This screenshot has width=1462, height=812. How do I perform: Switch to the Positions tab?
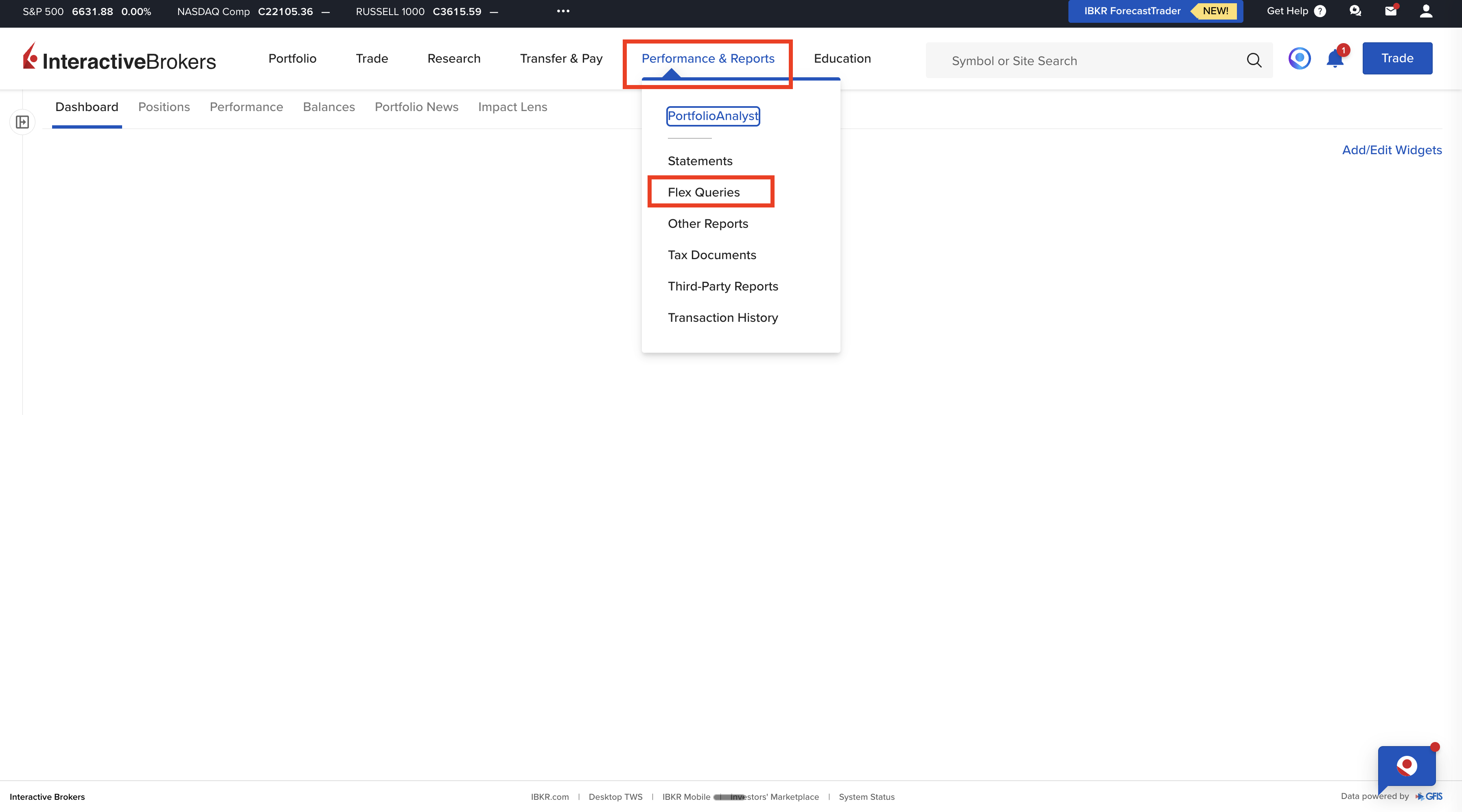click(164, 107)
